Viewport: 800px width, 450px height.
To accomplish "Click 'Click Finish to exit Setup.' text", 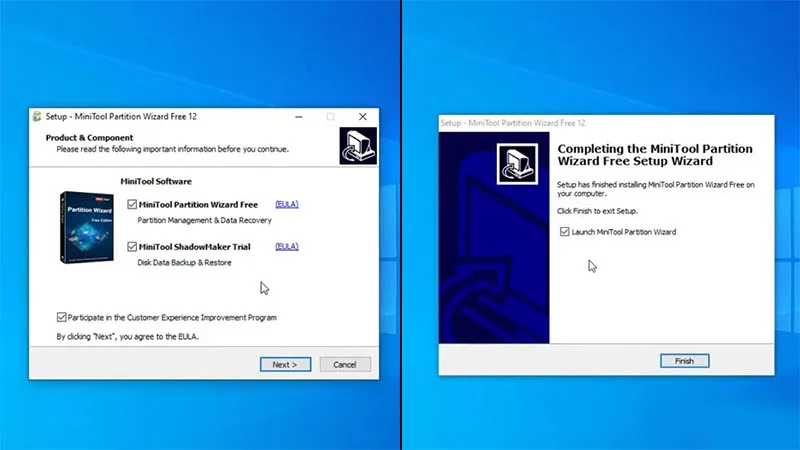I will click(597, 211).
